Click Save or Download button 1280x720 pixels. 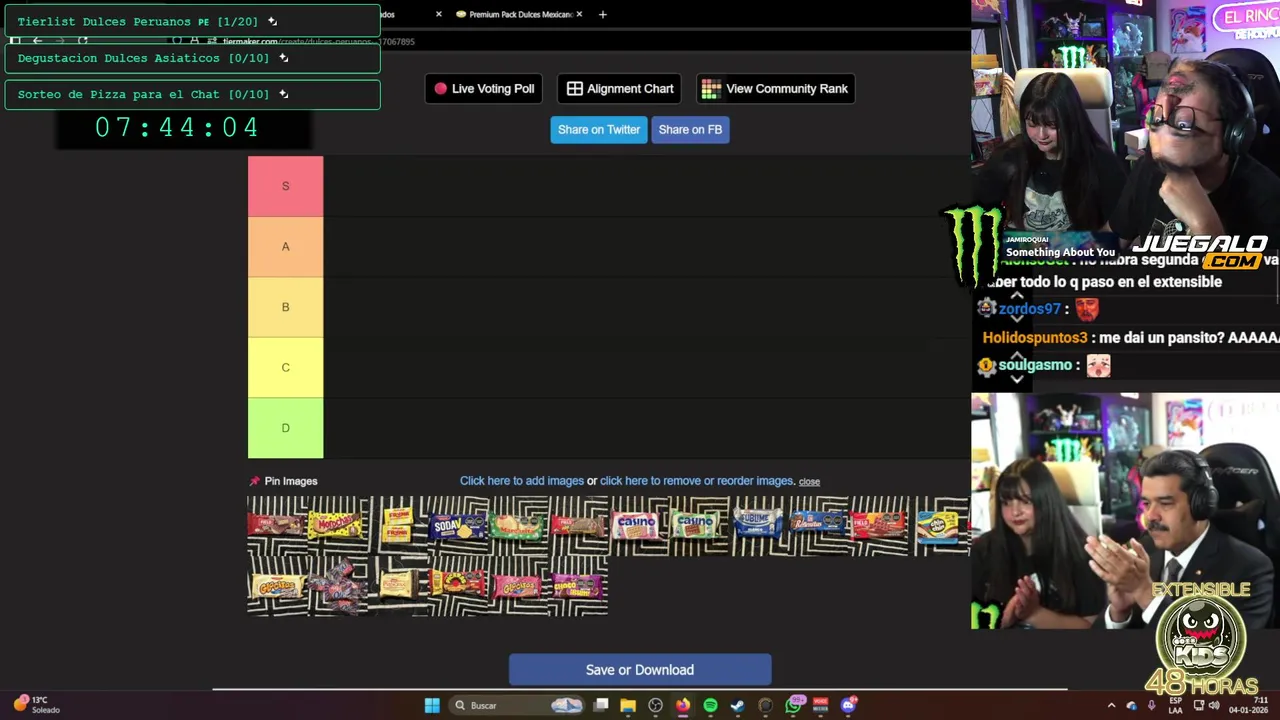pyautogui.click(x=640, y=670)
